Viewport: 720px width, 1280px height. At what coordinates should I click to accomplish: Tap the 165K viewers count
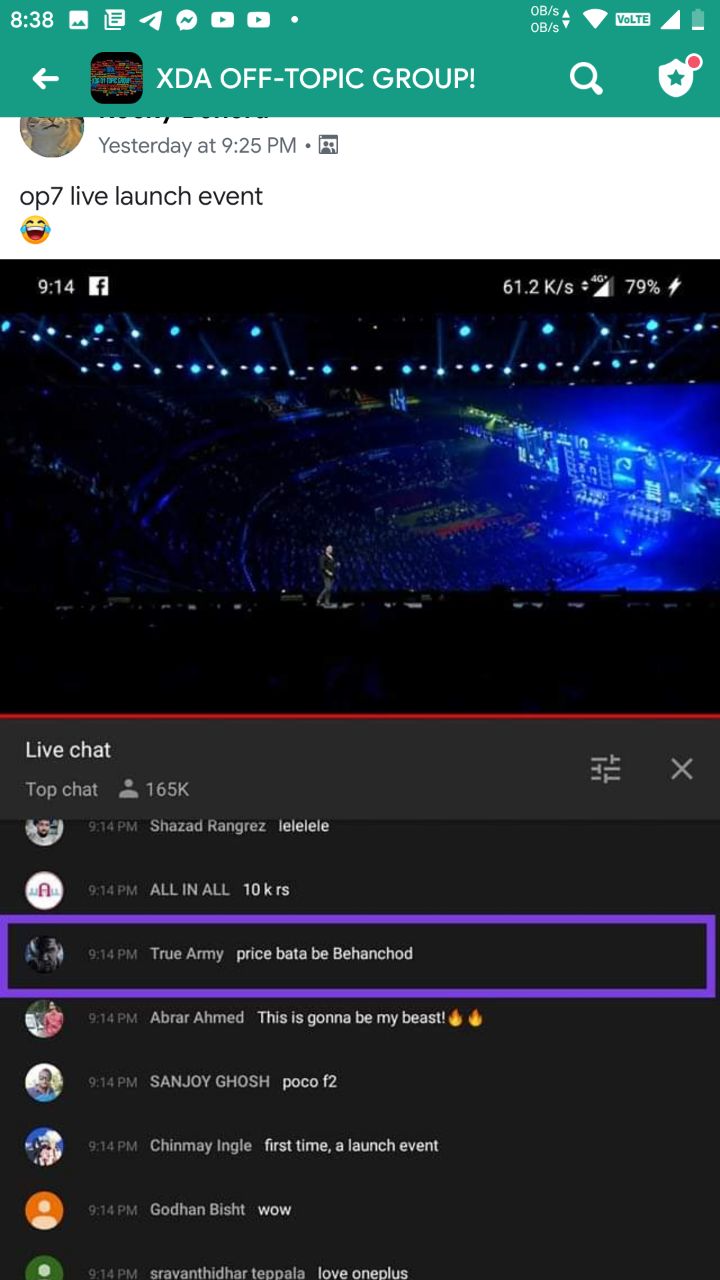click(154, 789)
